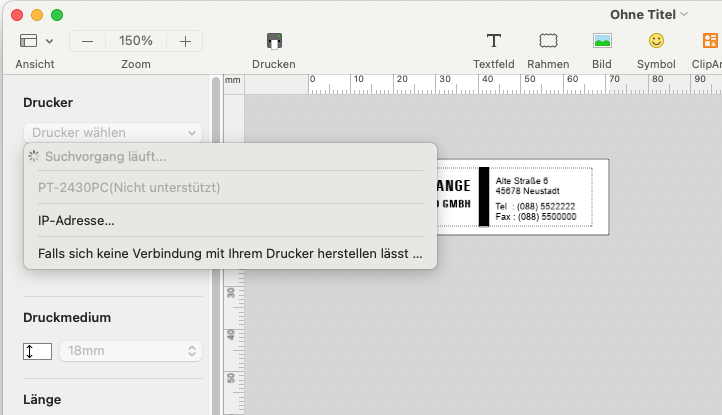Open the Drucker wählen dropdown
This screenshot has width=722, height=415.
[113, 133]
